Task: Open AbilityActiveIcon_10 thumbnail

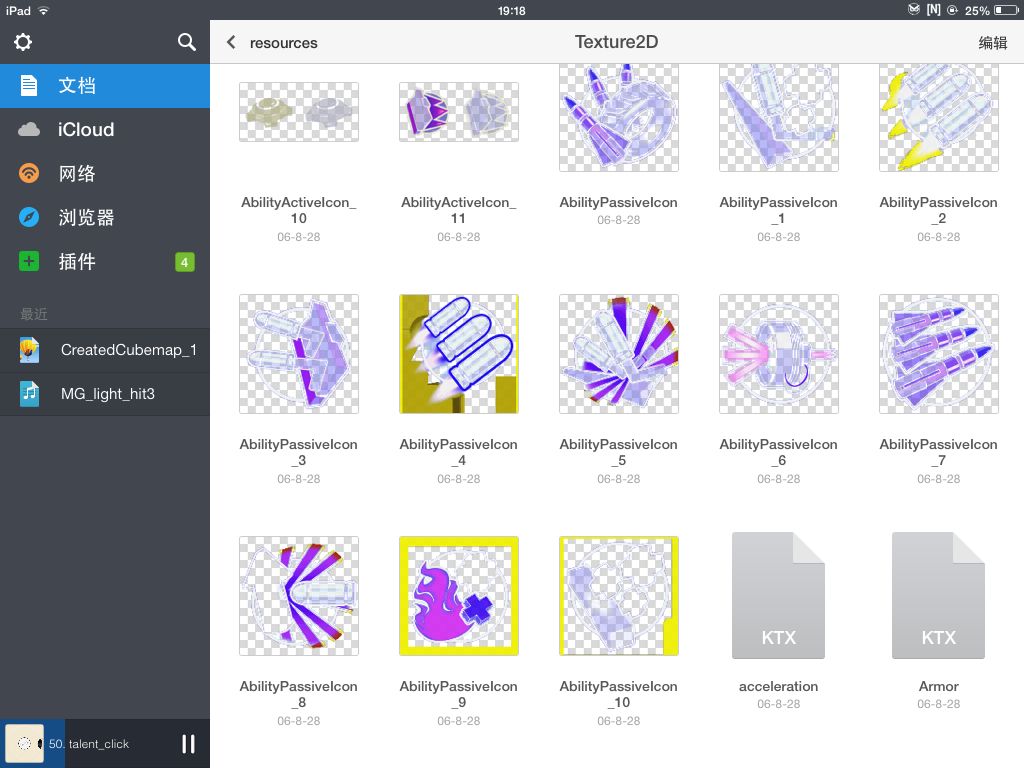Action: (x=298, y=112)
